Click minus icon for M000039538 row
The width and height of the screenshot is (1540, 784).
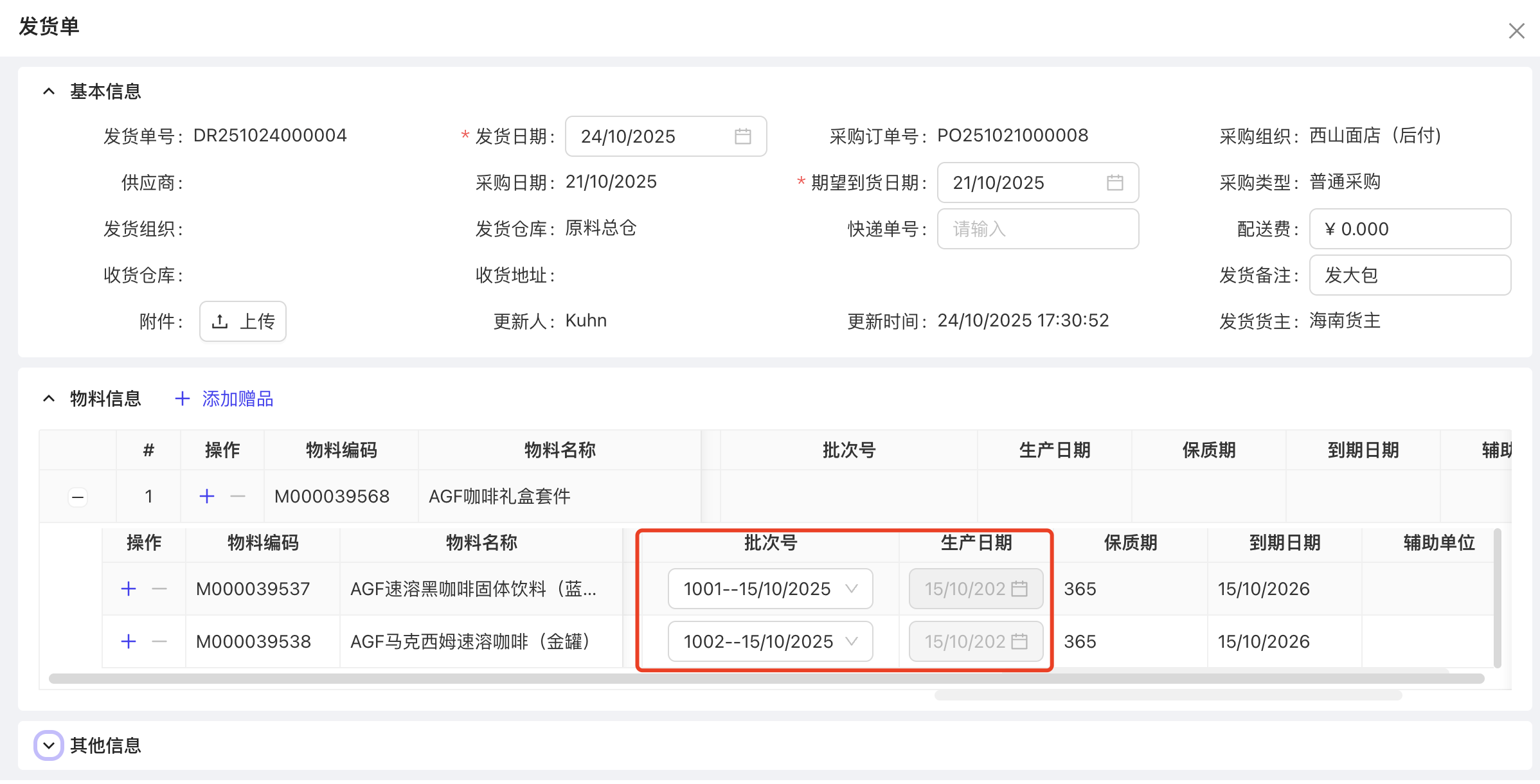click(x=159, y=641)
